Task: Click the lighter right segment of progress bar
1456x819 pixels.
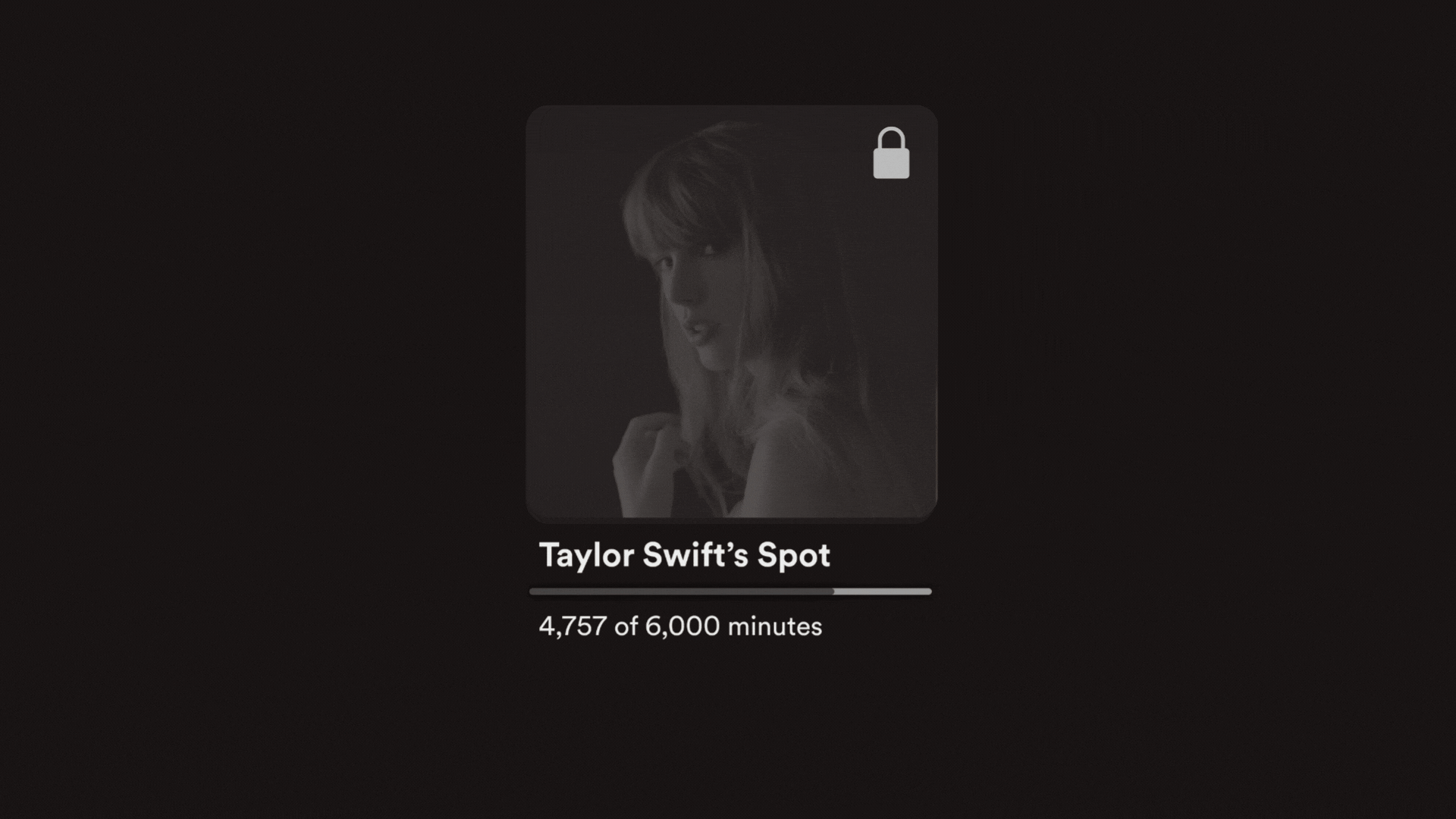Action: click(x=883, y=591)
